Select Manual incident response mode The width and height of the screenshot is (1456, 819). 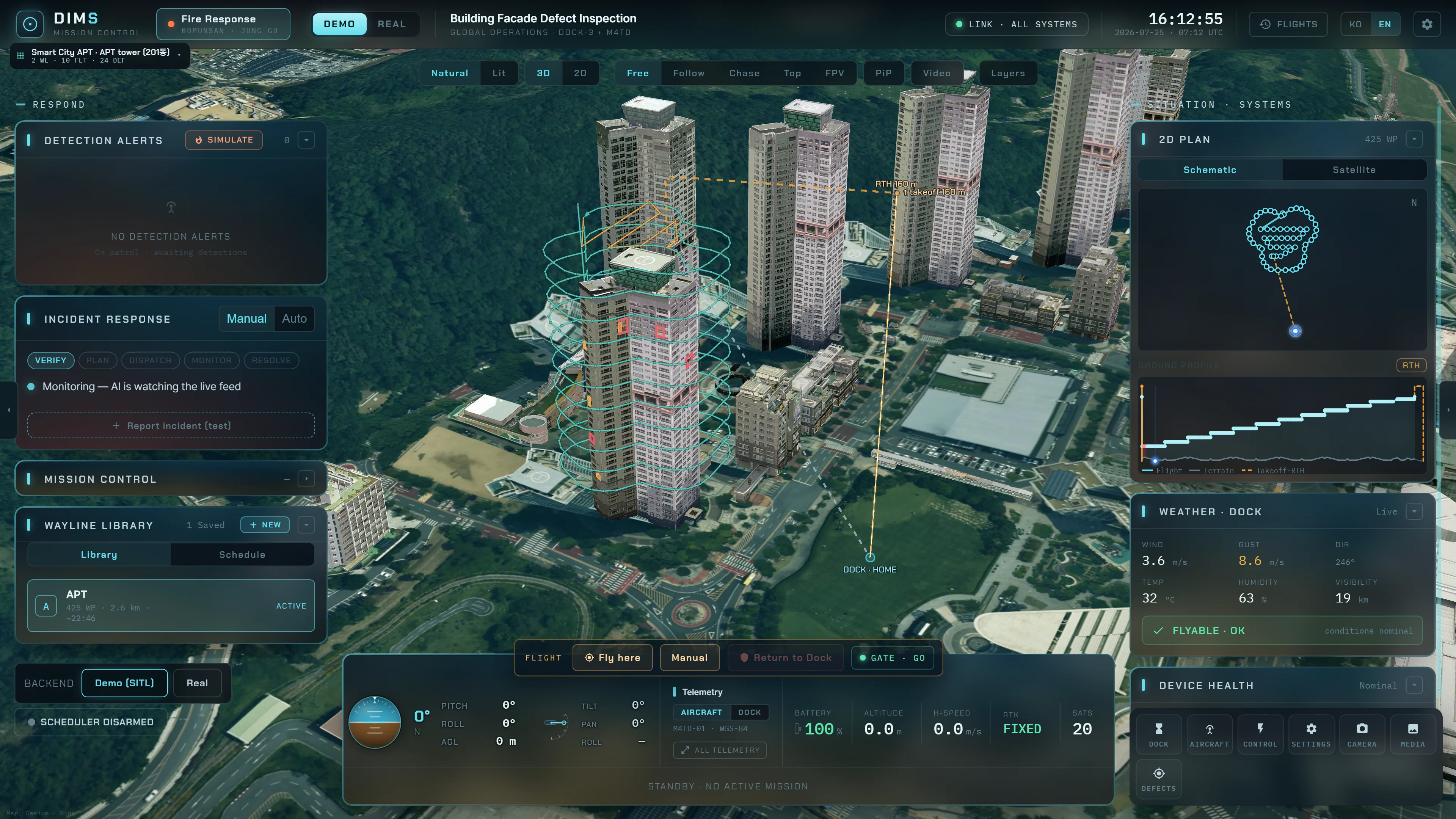tap(246, 319)
